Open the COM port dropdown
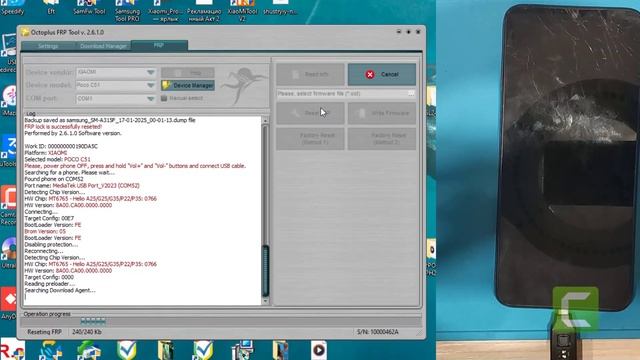This screenshot has height=360, width=640. click(x=151, y=98)
